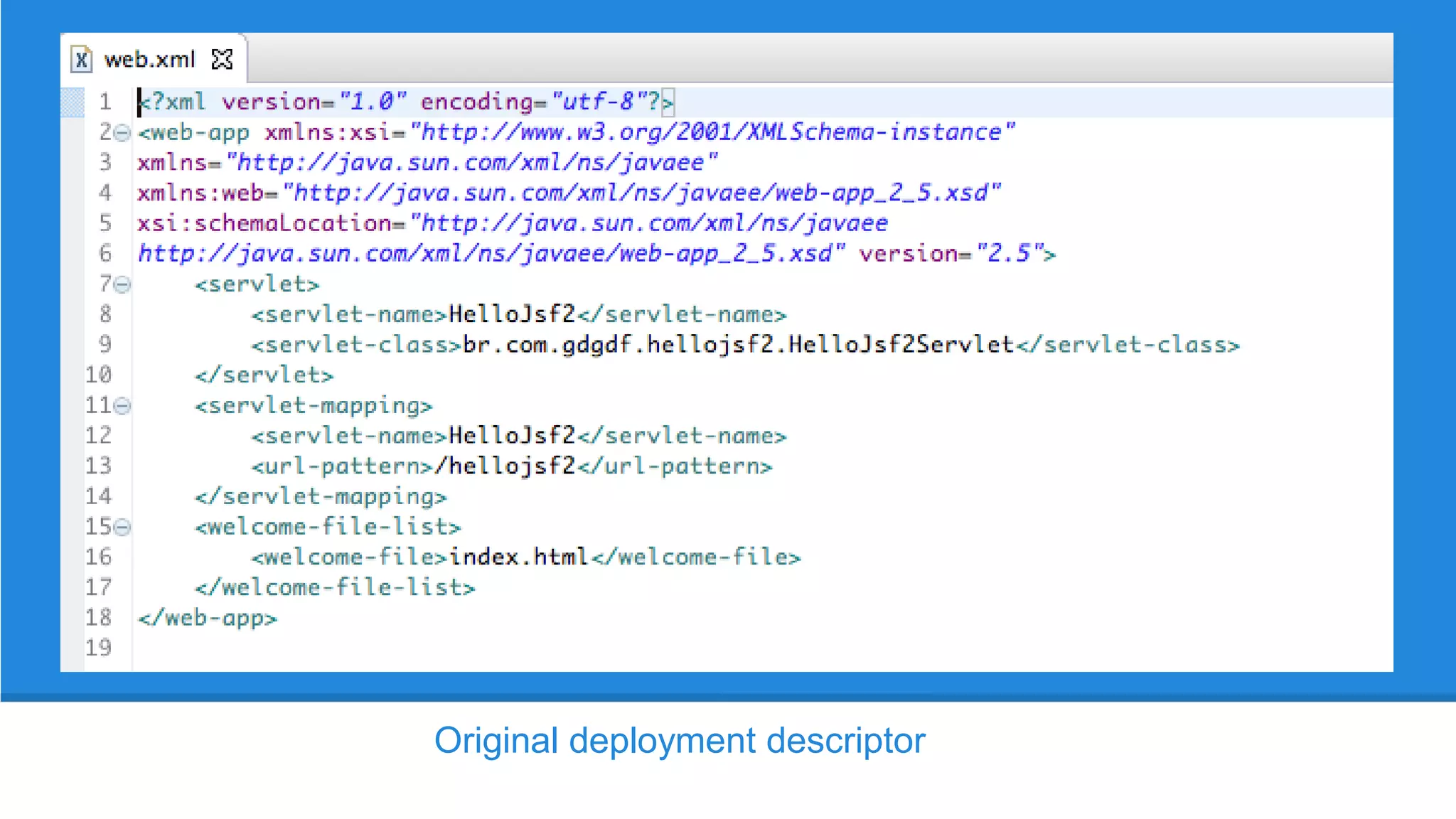Viewport: 1456px width, 819px height.
Task: Click the opening <servlet-mapping> tag
Action: (x=314, y=405)
